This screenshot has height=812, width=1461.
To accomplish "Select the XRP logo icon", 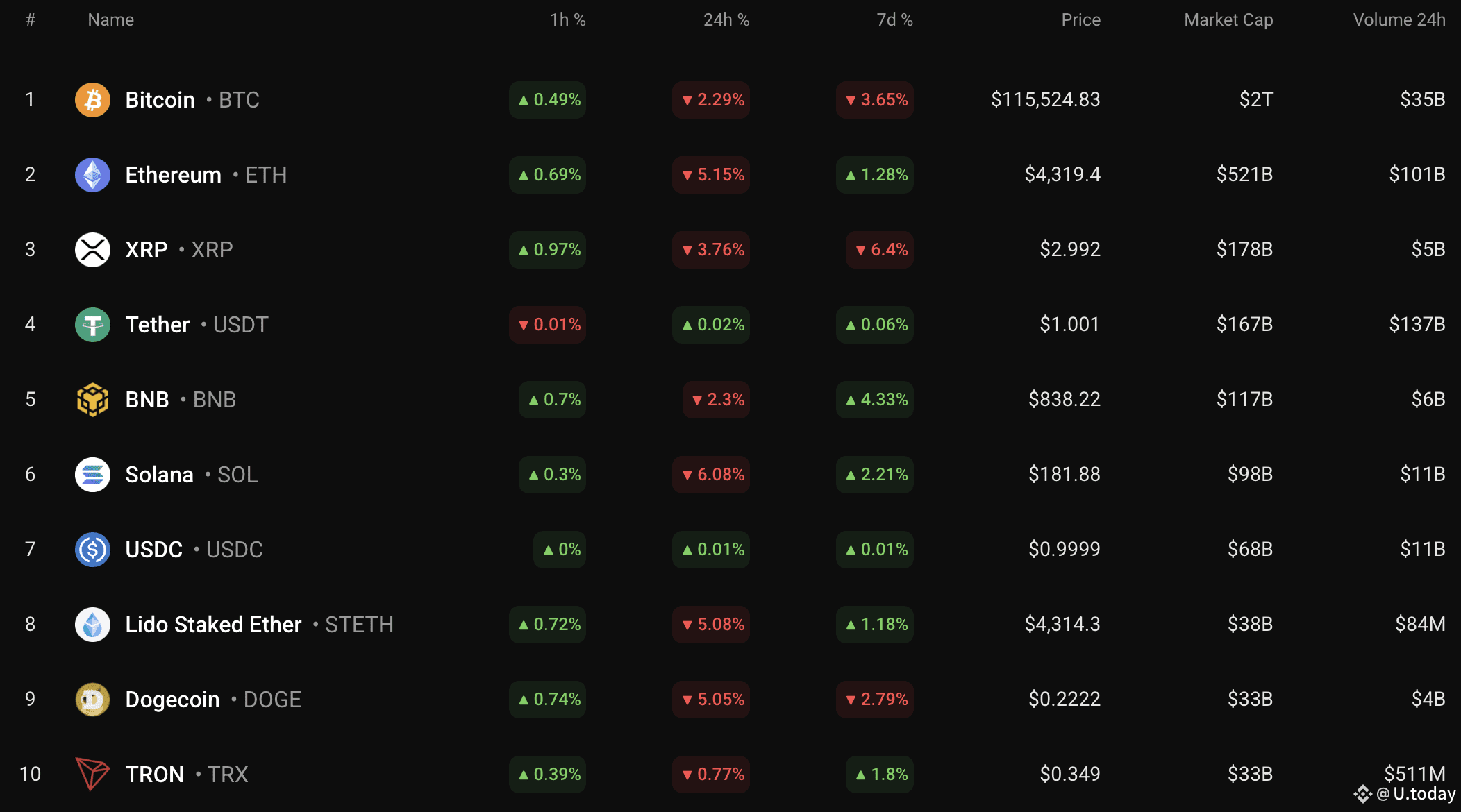I will point(92,250).
